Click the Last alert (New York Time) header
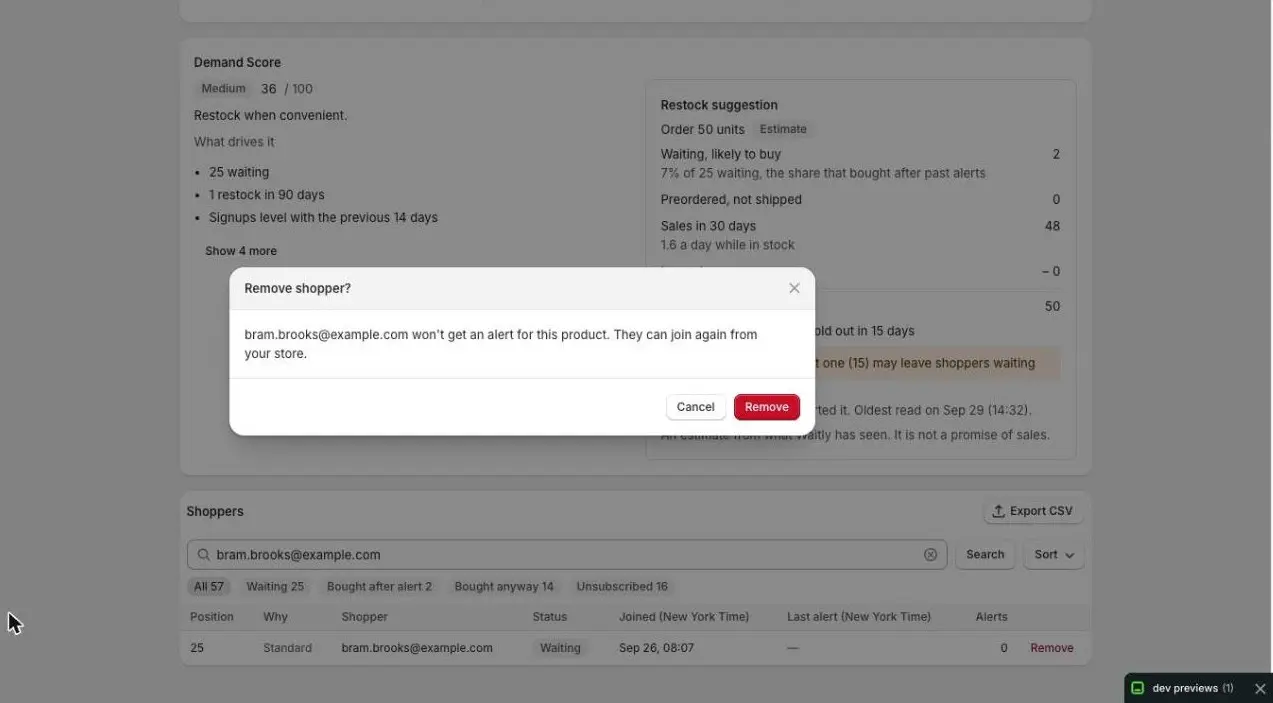The image size is (1273, 703). [859, 617]
